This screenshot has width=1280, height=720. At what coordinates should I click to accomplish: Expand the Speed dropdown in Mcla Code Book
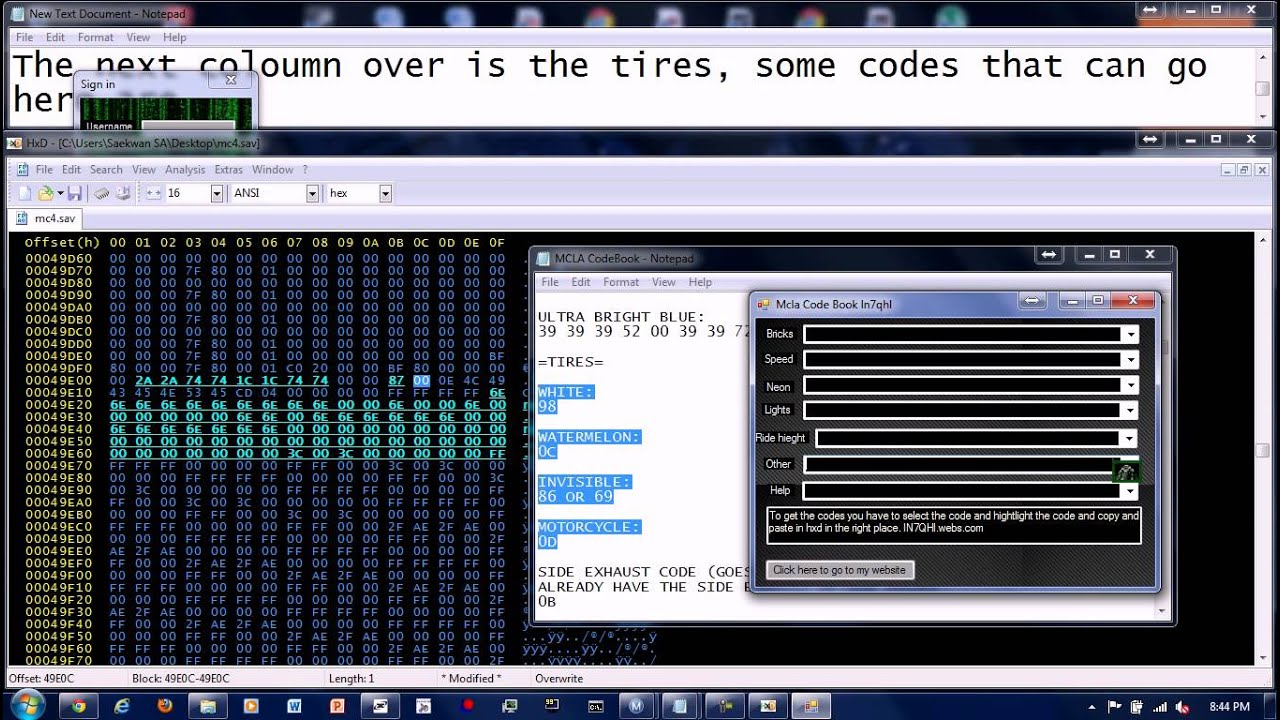[x=1130, y=360]
